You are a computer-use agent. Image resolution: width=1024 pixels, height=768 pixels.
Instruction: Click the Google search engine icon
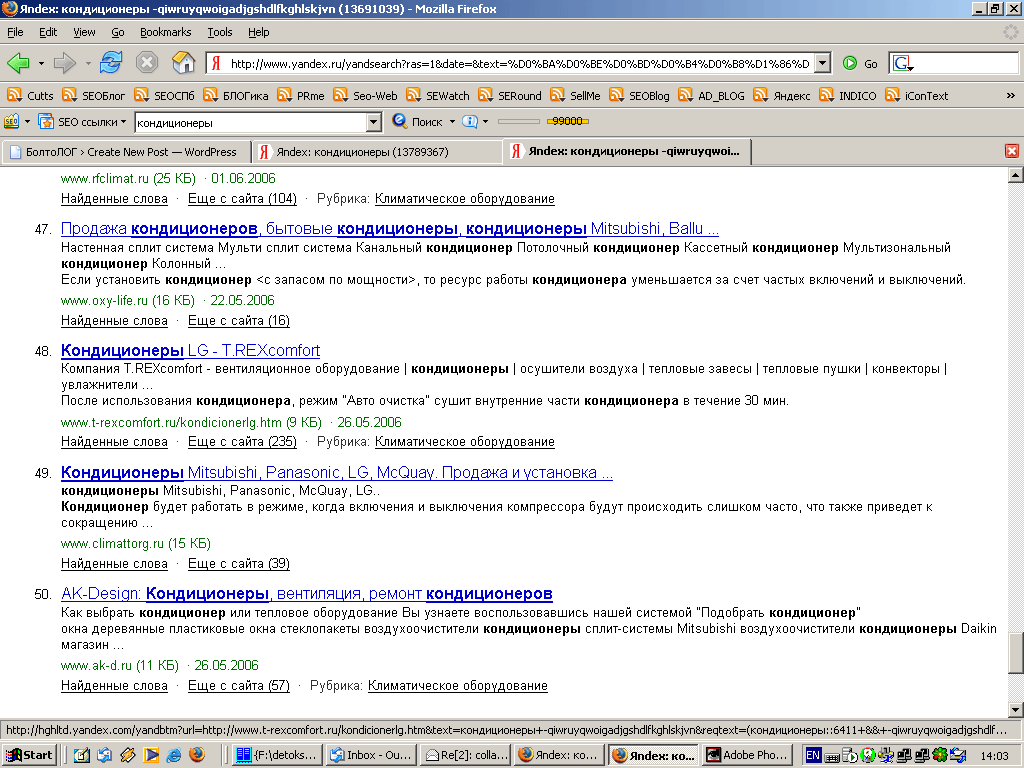pos(903,63)
